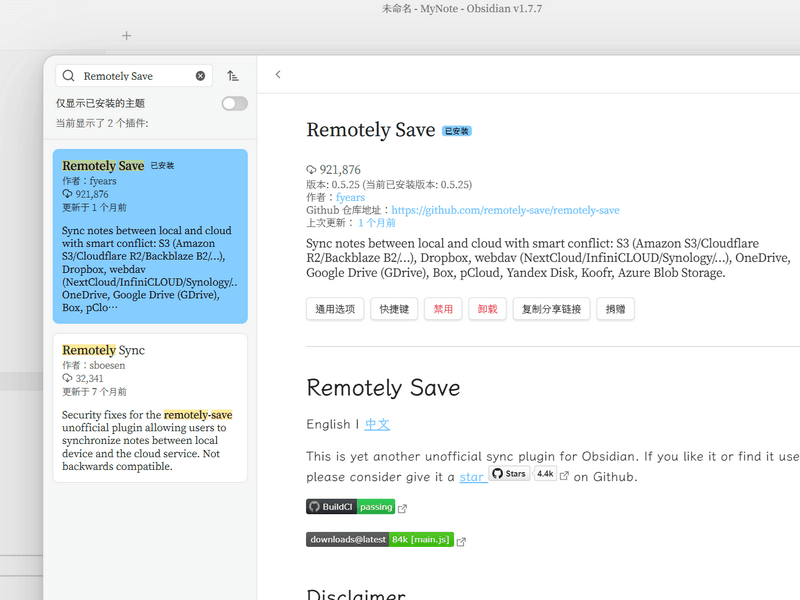Viewport: 800px width, 600px height.
Task: Switch the readme to 中文
Action: (x=377, y=424)
